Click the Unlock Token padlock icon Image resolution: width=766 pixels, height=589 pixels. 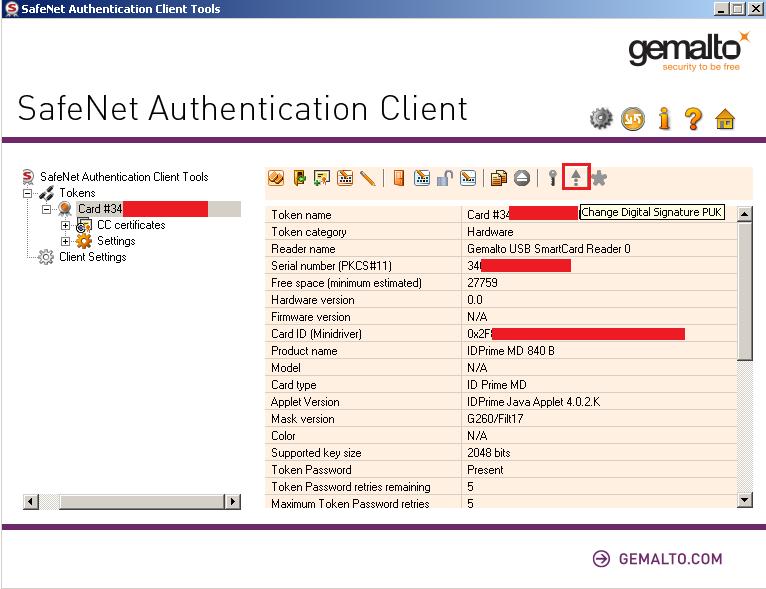click(445, 178)
